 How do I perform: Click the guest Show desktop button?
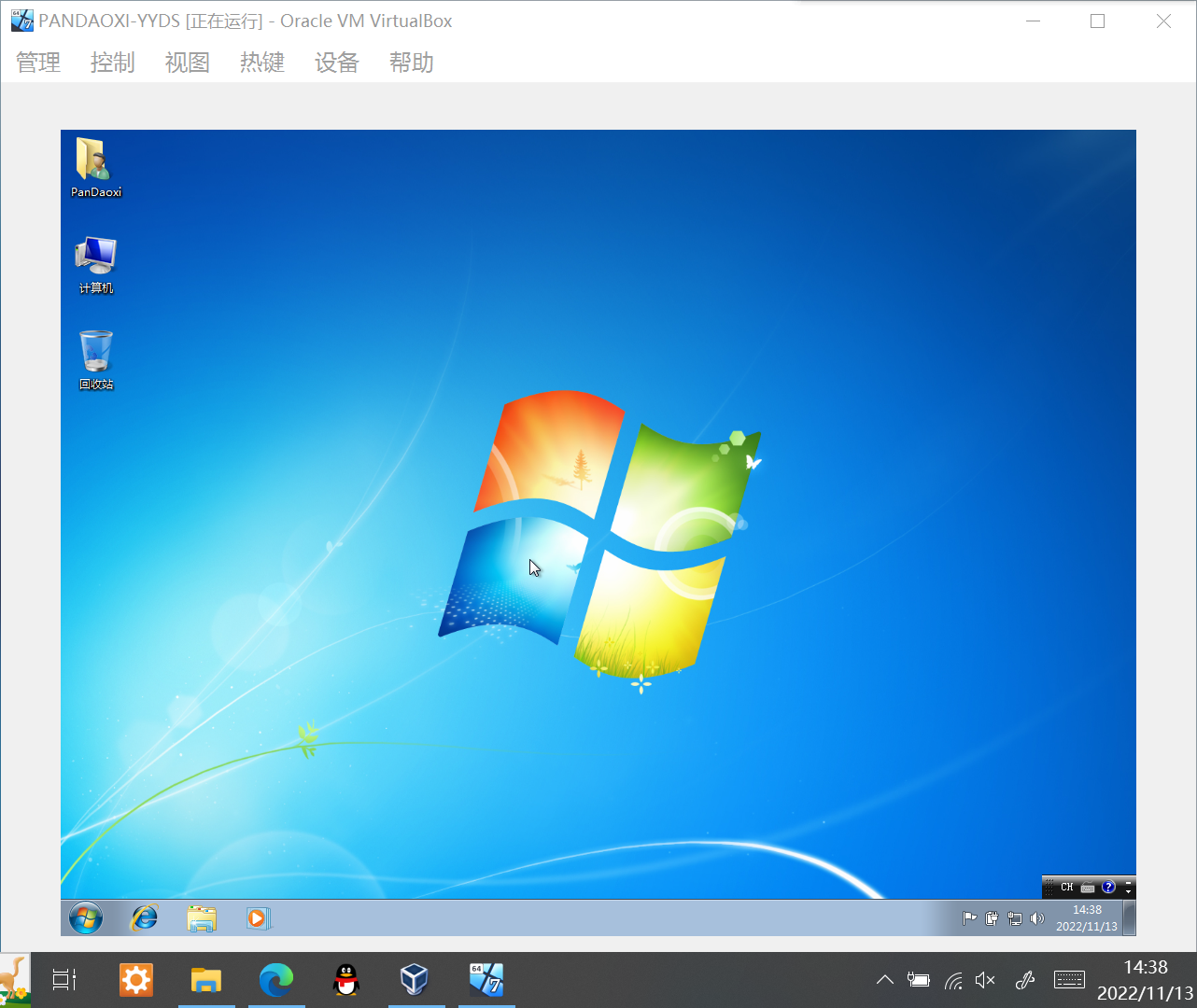[1129, 918]
